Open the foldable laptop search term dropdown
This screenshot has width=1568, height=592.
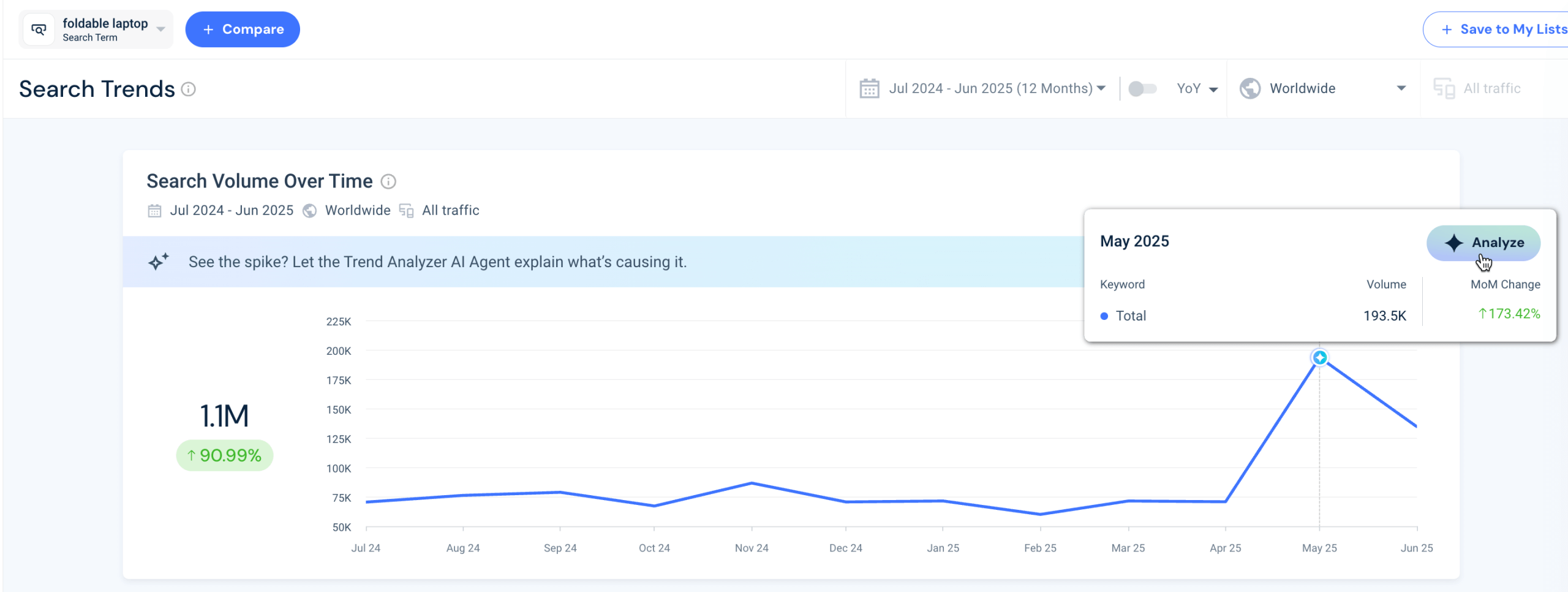[160, 29]
